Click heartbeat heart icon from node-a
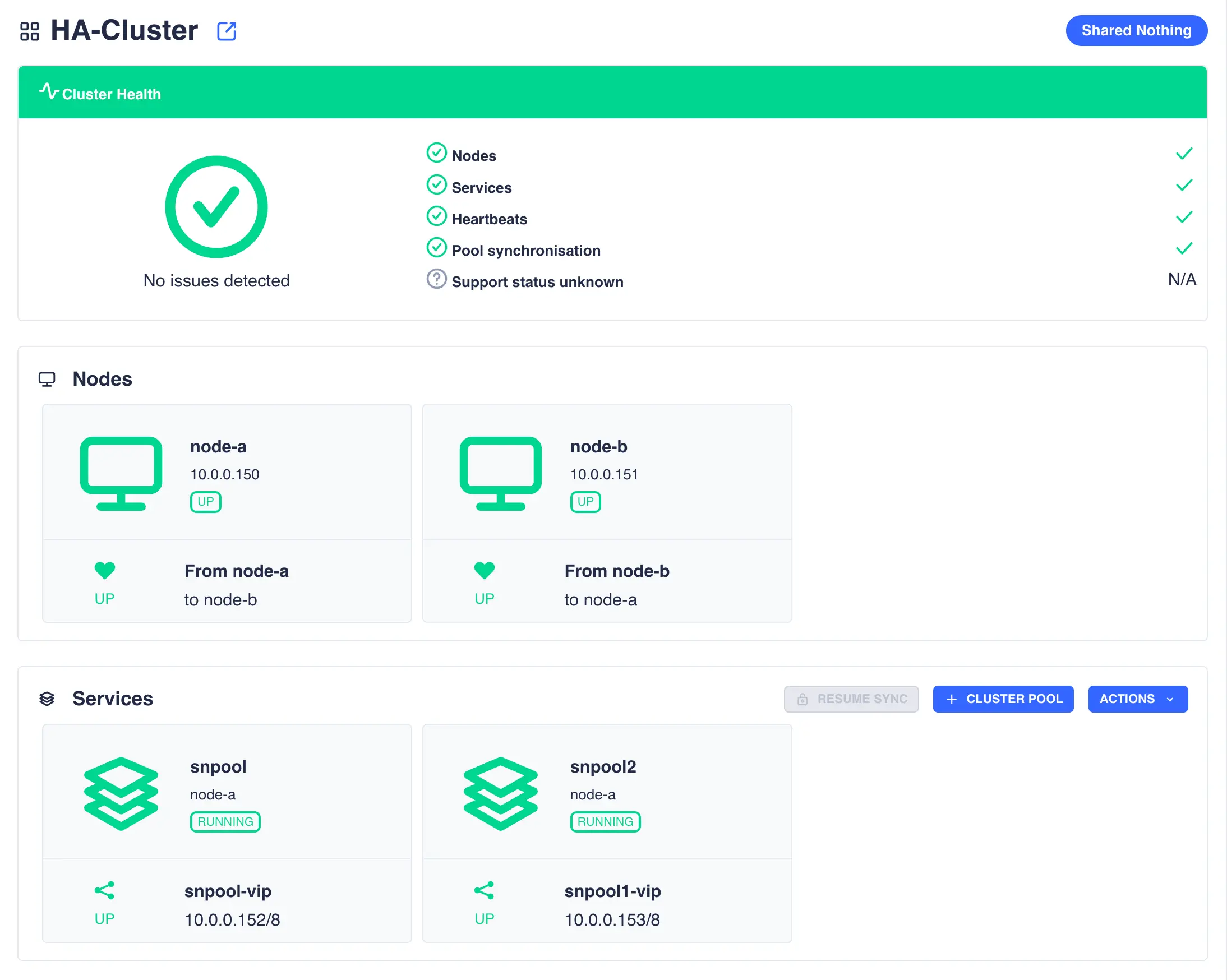The height and width of the screenshot is (980, 1227). coord(105,570)
